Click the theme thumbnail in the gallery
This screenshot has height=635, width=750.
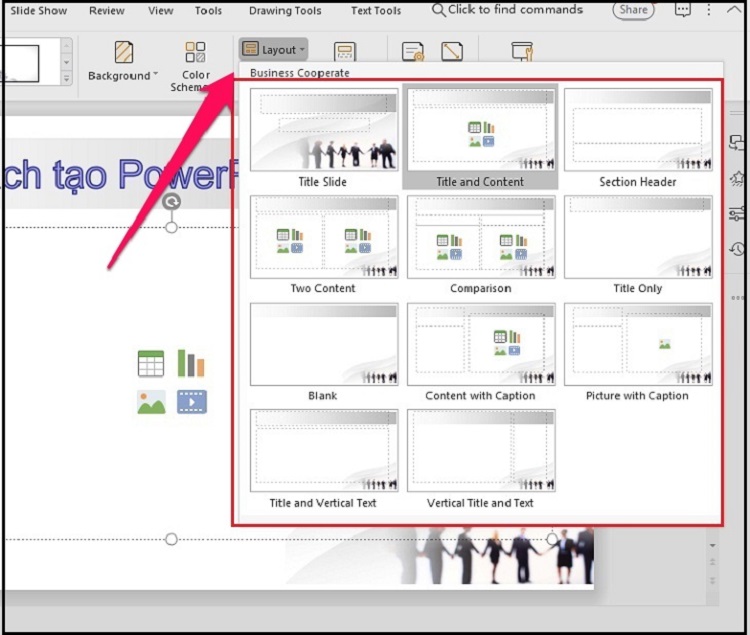19,63
